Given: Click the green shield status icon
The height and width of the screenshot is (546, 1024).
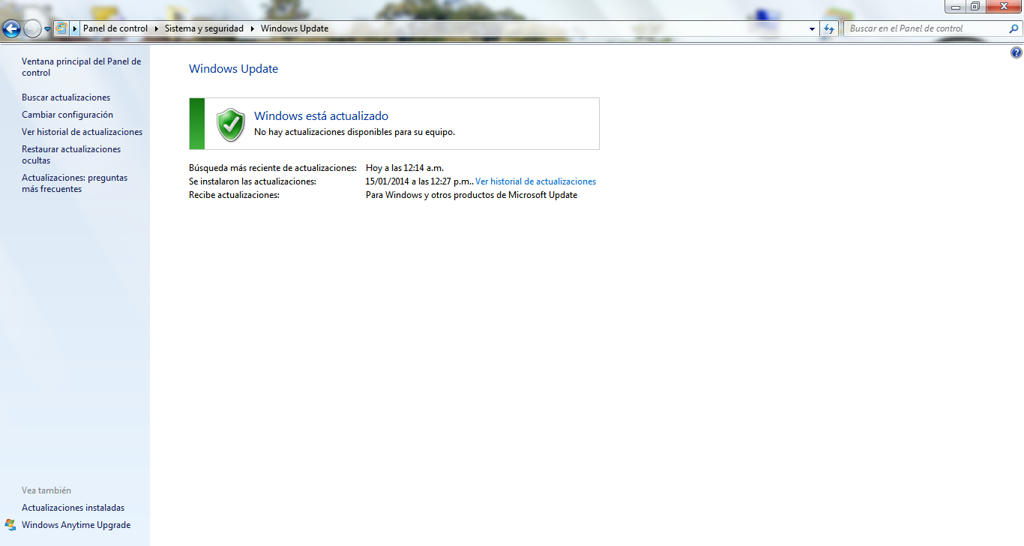Looking at the screenshot, I should [231, 124].
